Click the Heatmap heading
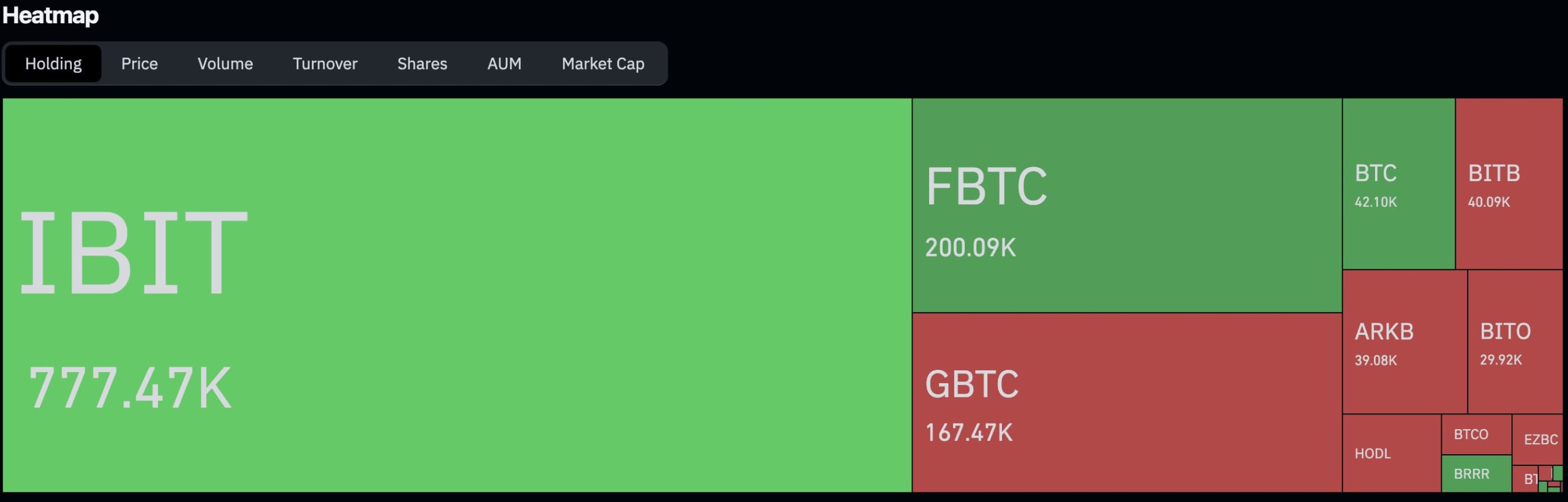 50,15
